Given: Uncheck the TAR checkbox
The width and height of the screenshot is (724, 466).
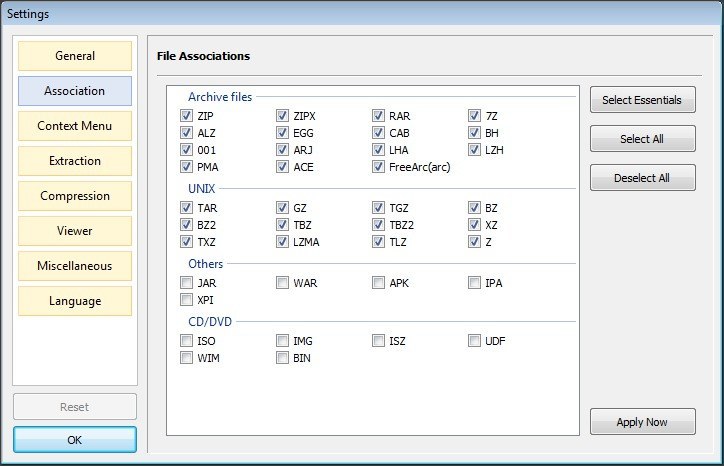Looking at the screenshot, I should (x=186, y=208).
